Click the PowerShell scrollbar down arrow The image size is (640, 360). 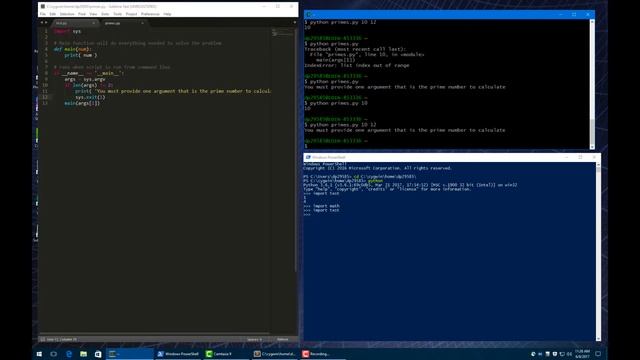coord(598,339)
